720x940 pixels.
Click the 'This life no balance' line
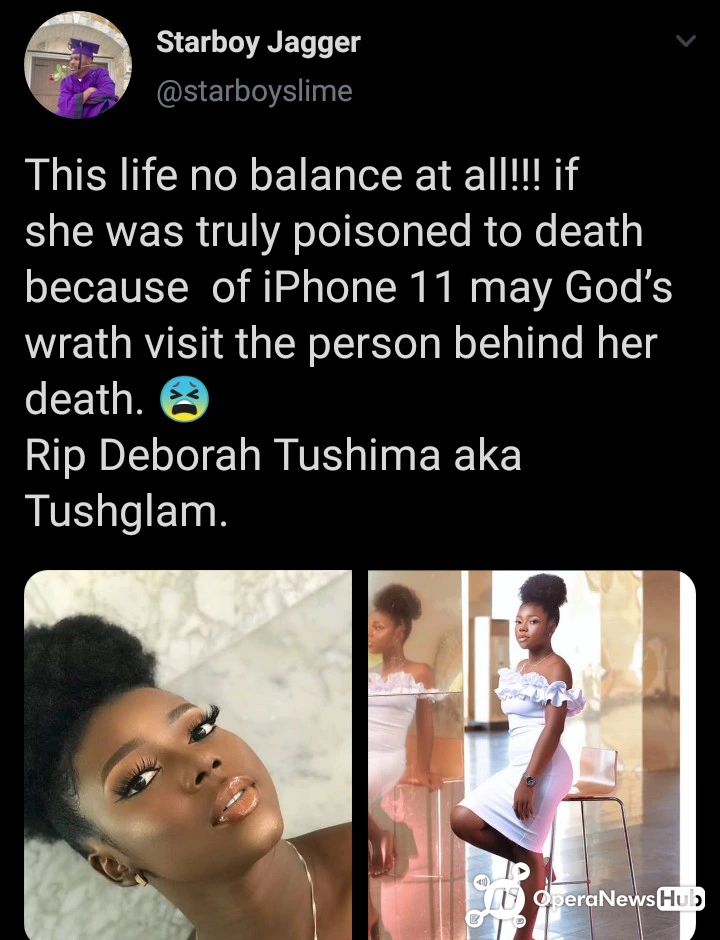tap(301, 175)
